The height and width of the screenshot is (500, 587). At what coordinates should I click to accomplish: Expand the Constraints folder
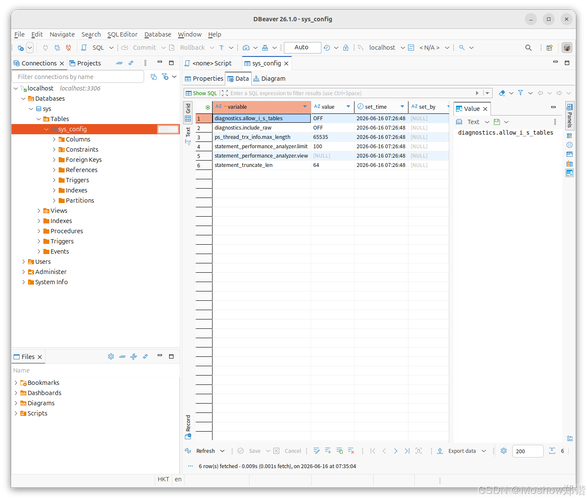click(54, 150)
